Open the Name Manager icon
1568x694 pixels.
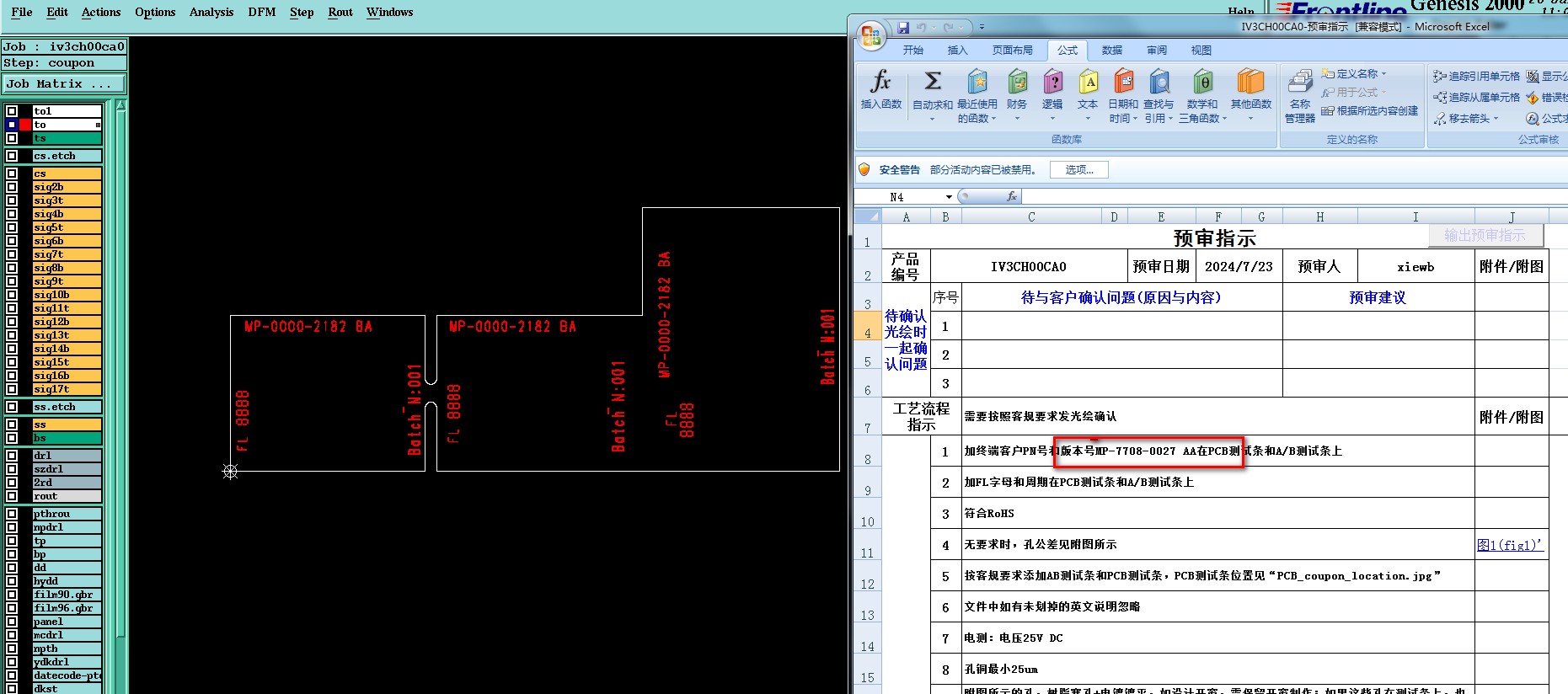point(1300,82)
